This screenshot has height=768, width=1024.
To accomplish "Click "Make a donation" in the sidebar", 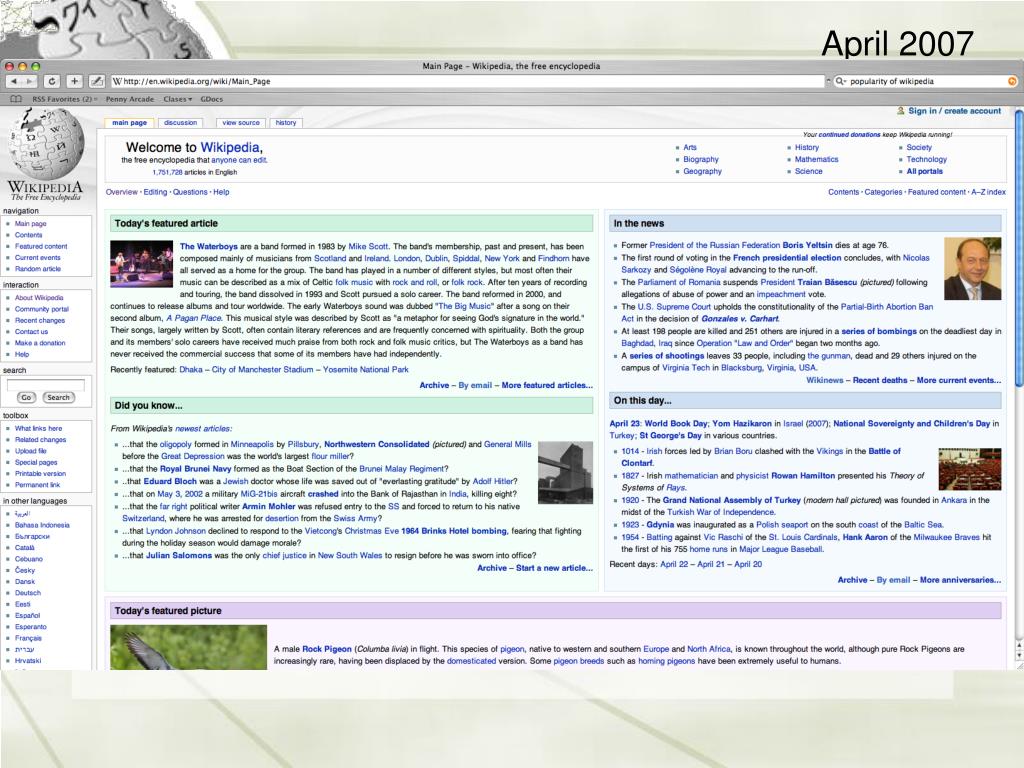I will pyautogui.click(x=40, y=343).
